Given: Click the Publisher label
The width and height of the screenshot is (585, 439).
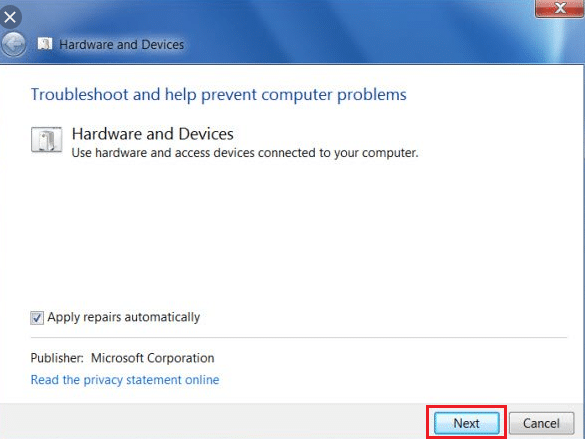Looking at the screenshot, I should (x=57, y=358).
